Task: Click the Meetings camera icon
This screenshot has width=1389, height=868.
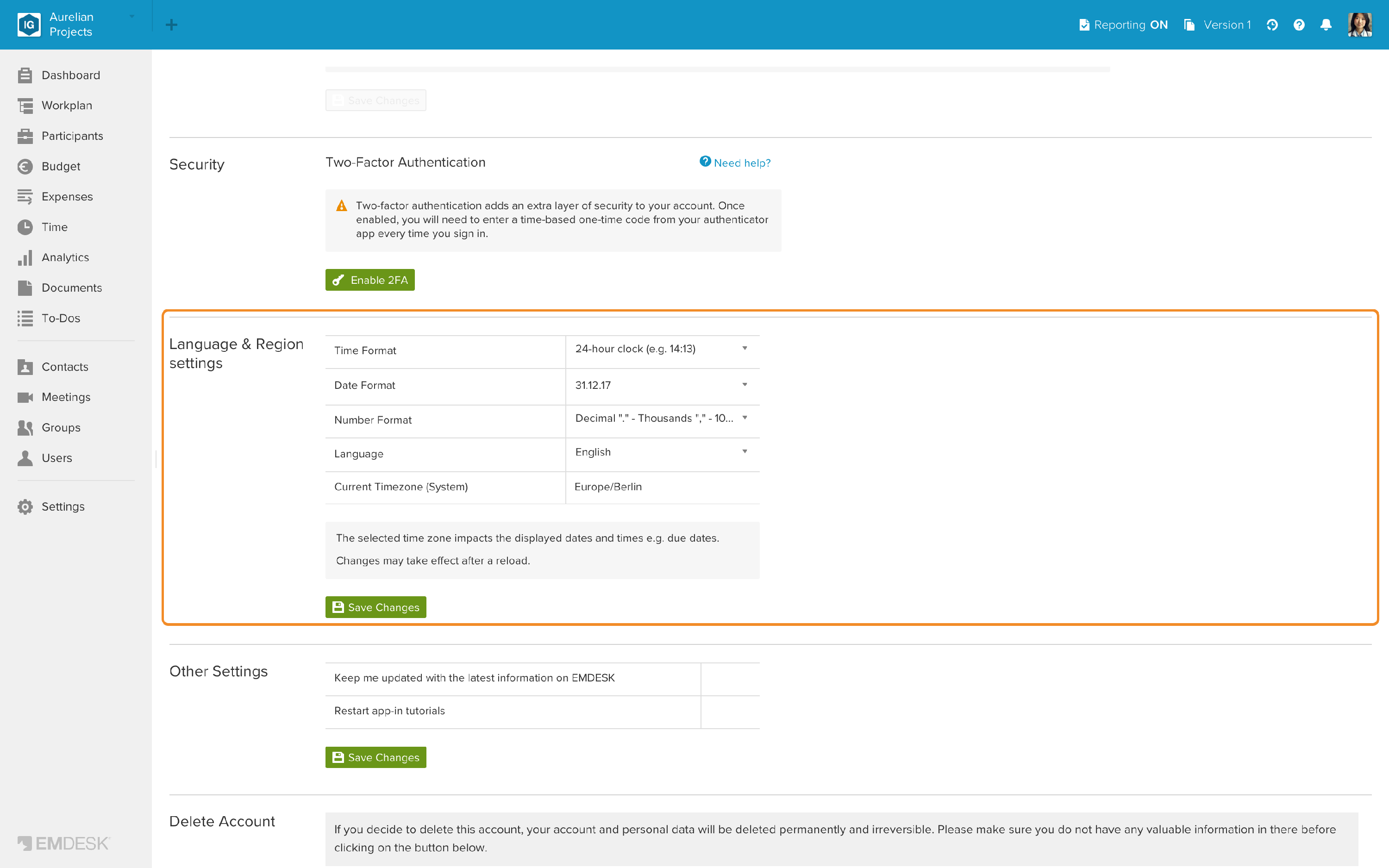Action: tap(25, 397)
